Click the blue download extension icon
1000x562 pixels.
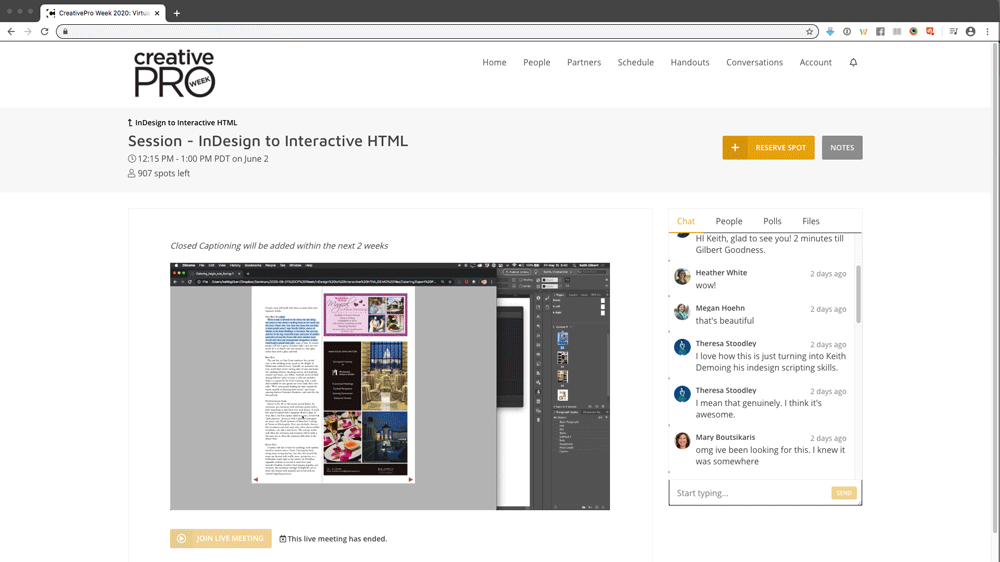(830, 31)
